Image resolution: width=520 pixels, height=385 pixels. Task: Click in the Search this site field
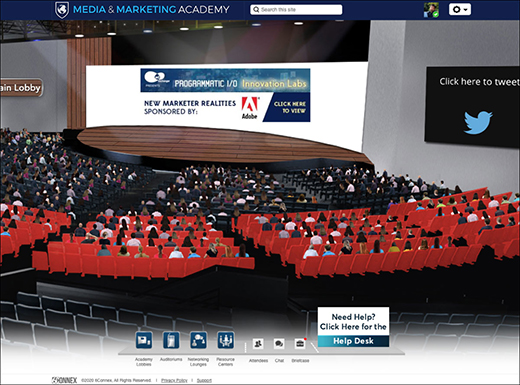coord(296,10)
